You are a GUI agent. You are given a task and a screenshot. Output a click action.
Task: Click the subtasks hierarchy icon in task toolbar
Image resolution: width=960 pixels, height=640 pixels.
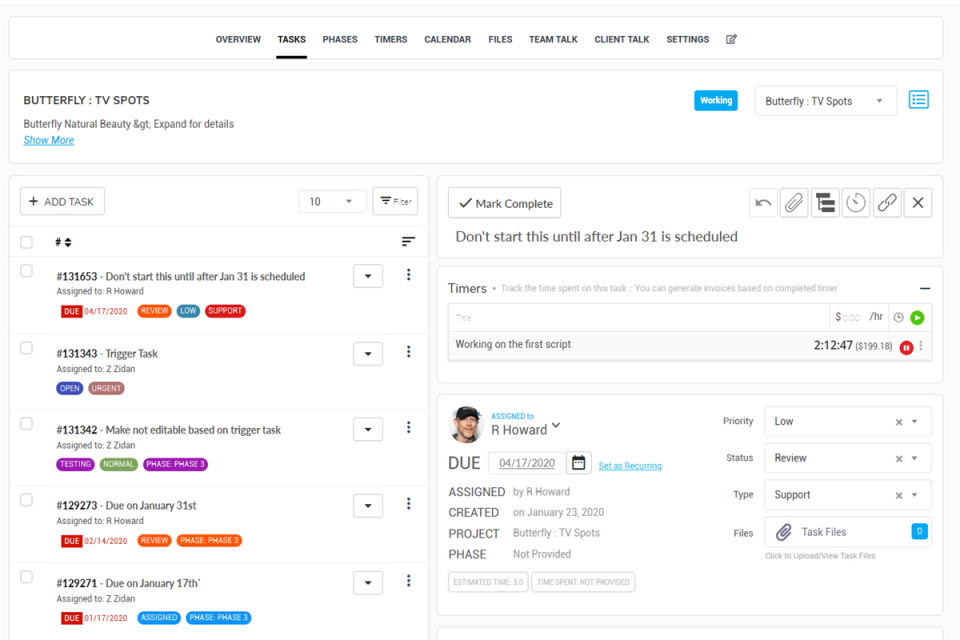(825, 203)
